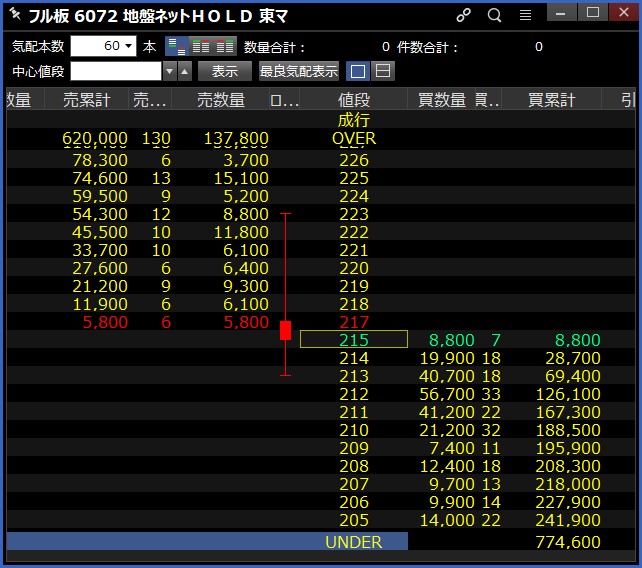
Task: Click the 値段 column header
Action: (x=354, y=100)
